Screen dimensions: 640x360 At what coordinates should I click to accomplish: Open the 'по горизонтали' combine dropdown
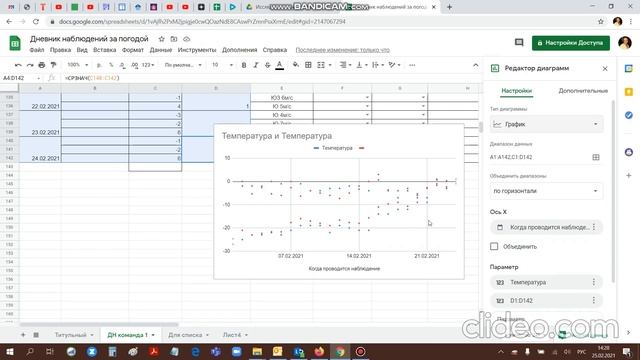[546, 191]
